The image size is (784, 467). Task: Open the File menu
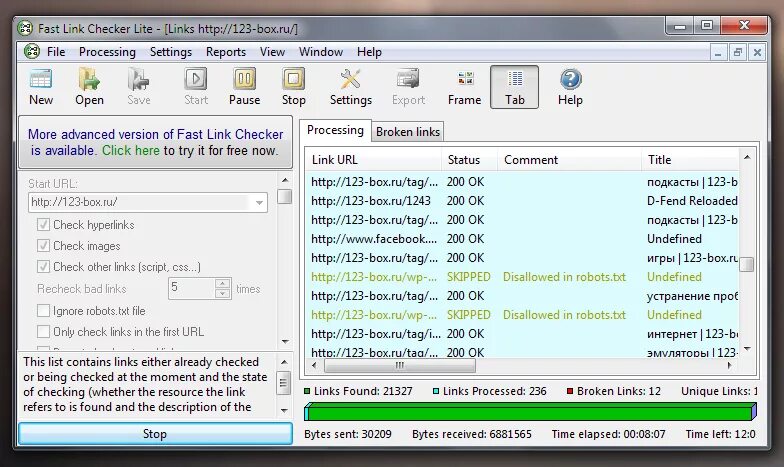56,52
